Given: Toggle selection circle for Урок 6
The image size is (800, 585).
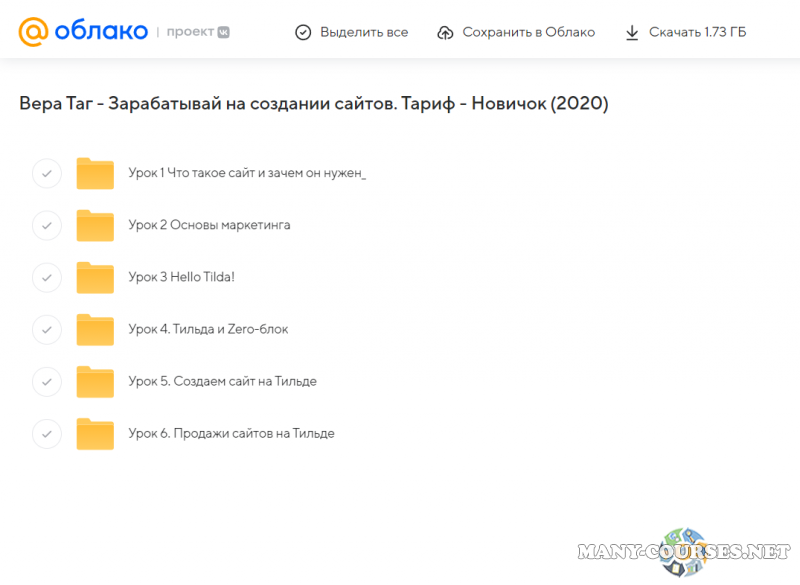Looking at the screenshot, I should [47, 433].
